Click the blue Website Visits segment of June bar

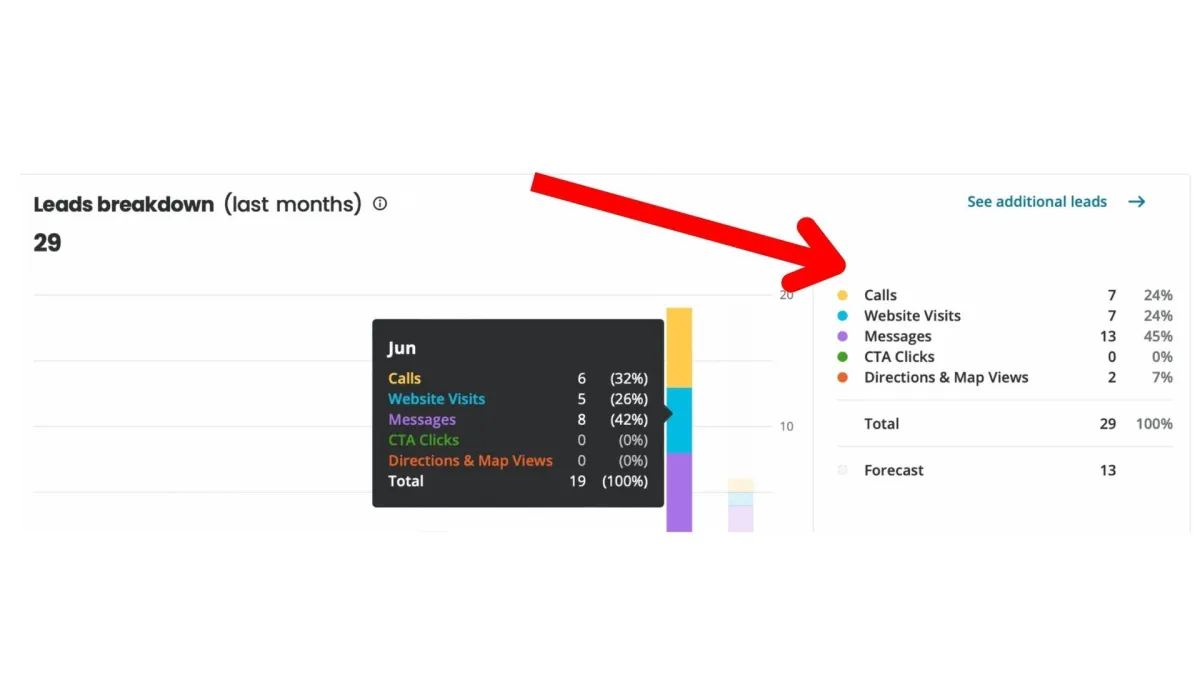point(679,420)
